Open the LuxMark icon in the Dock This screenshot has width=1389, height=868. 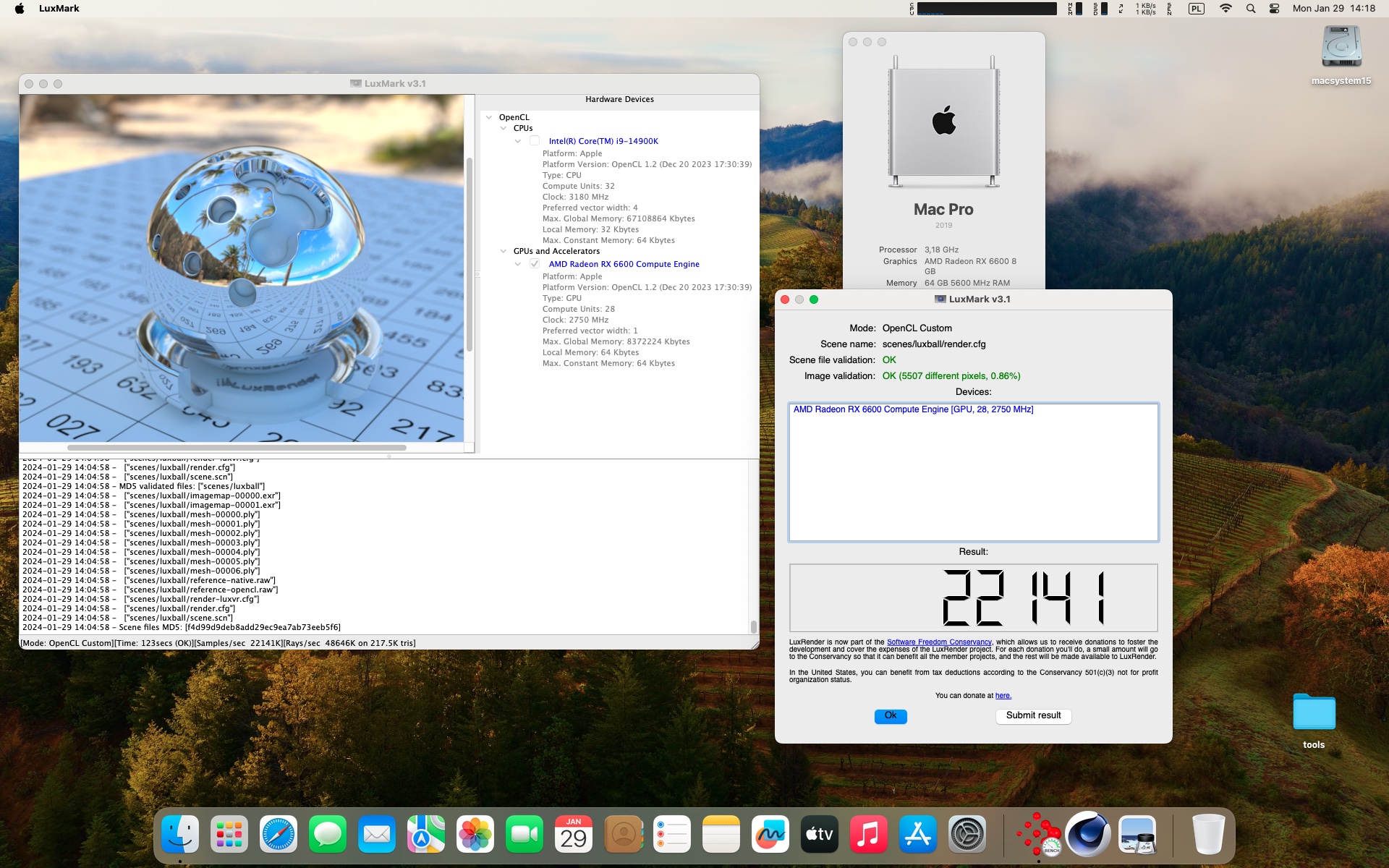tap(1039, 834)
